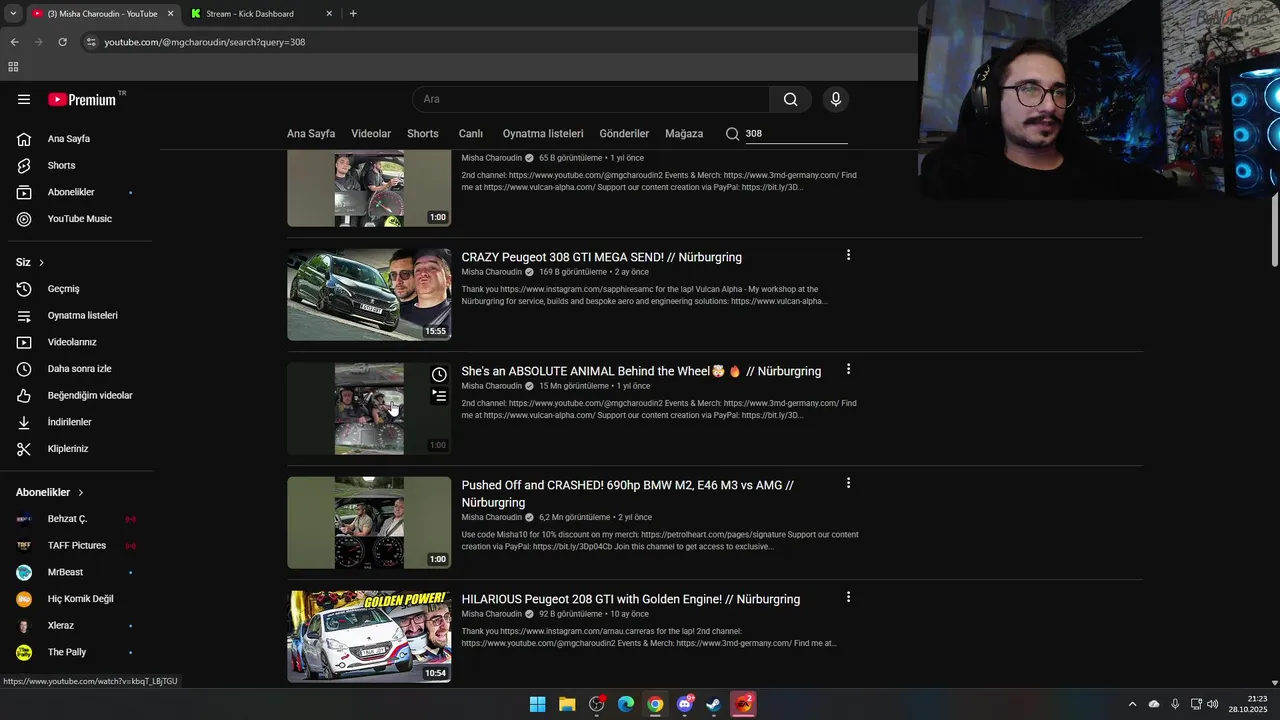
Task: Open the Chrome apps grid shortcut
Action: (13, 67)
